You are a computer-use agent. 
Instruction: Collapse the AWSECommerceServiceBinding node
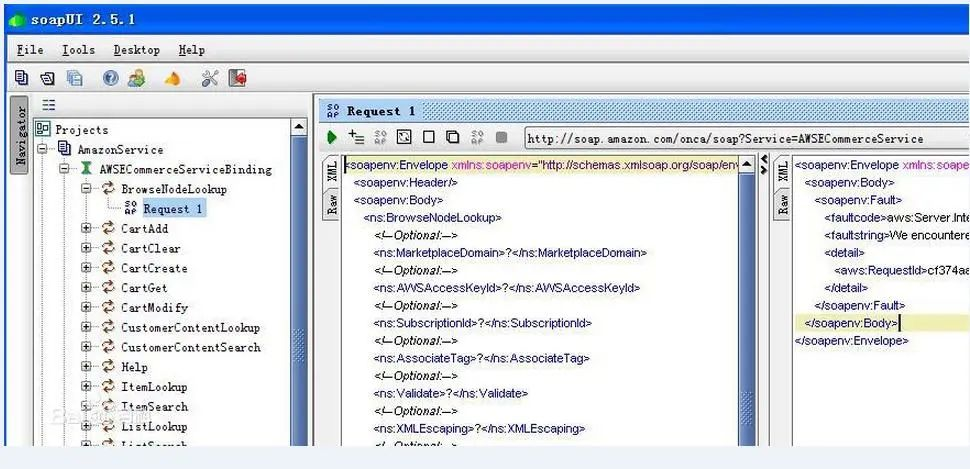click(64, 169)
